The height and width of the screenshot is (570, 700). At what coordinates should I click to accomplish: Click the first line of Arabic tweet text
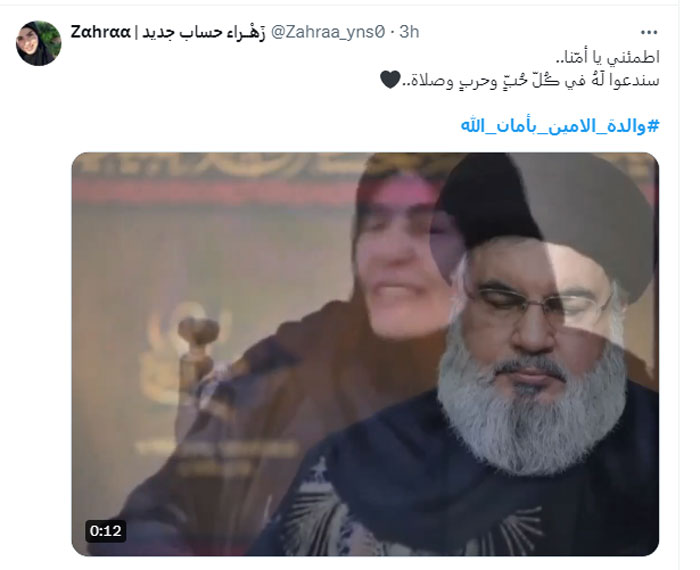pyautogui.click(x=608, y=58)
